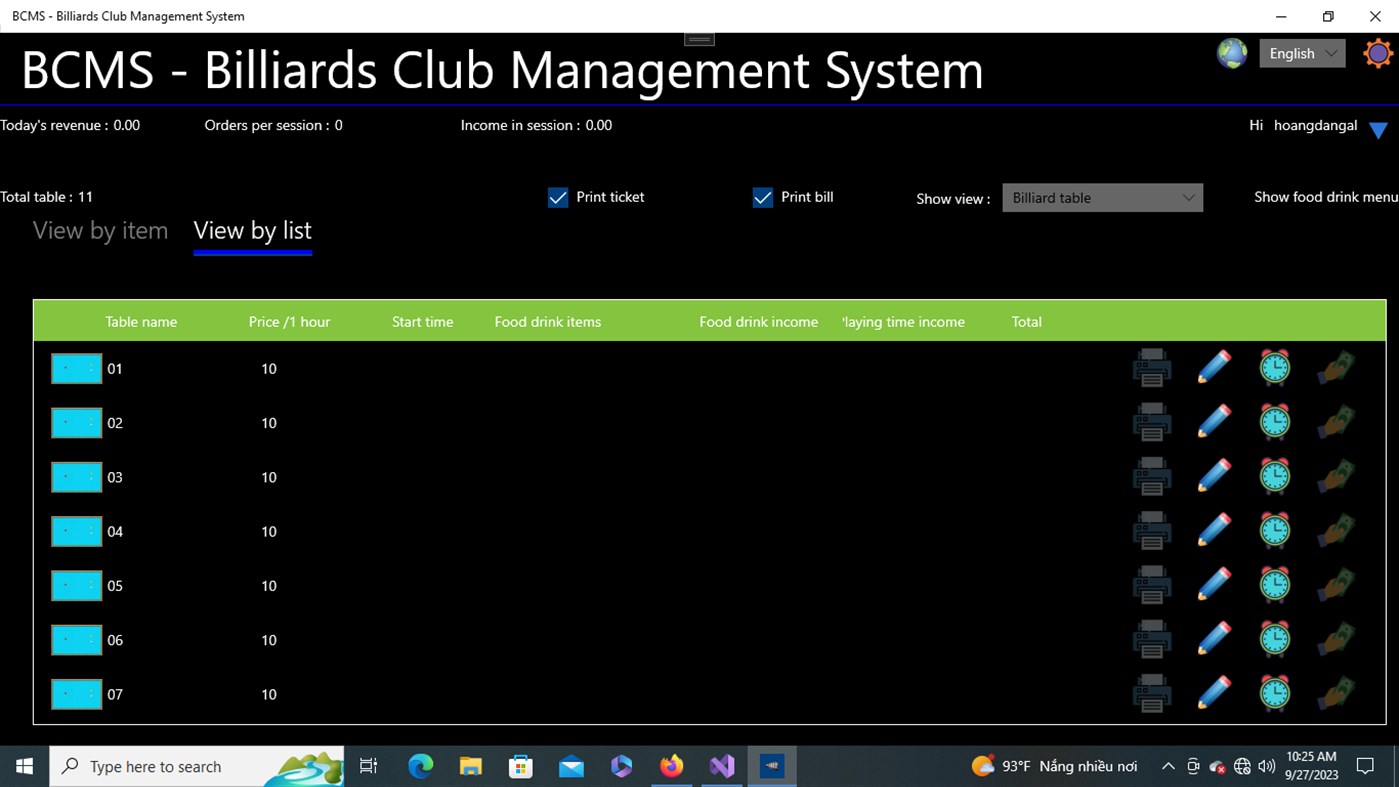Image resolution: width=1399 pixels, height=787 pixels.
Task: Open the dropdown next to hoangdangal
Action: coord(1380,129)
